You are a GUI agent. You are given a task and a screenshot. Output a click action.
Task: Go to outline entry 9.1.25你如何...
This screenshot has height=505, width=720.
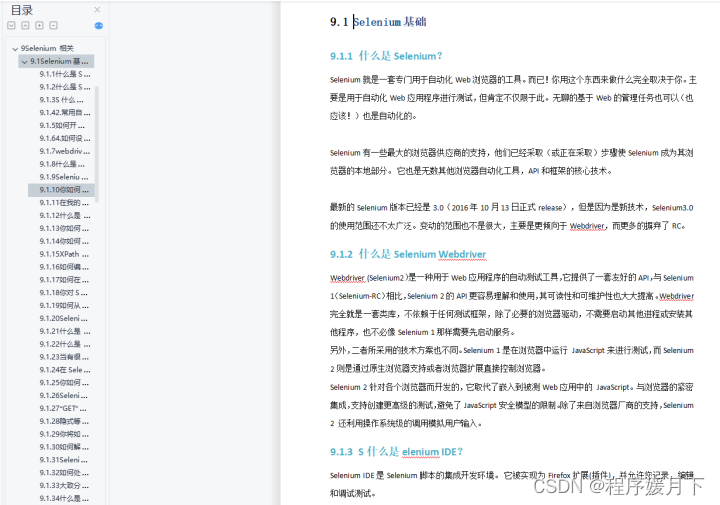pyautogui.click(x=64, y=382)
